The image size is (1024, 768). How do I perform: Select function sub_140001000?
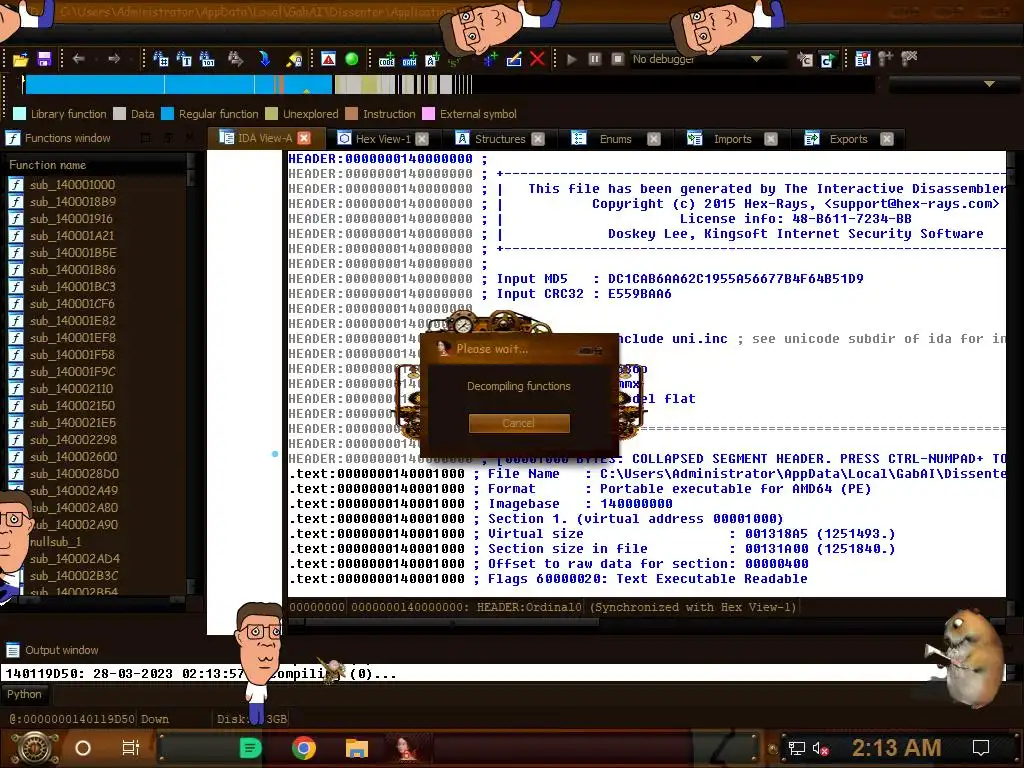point(72,185)
